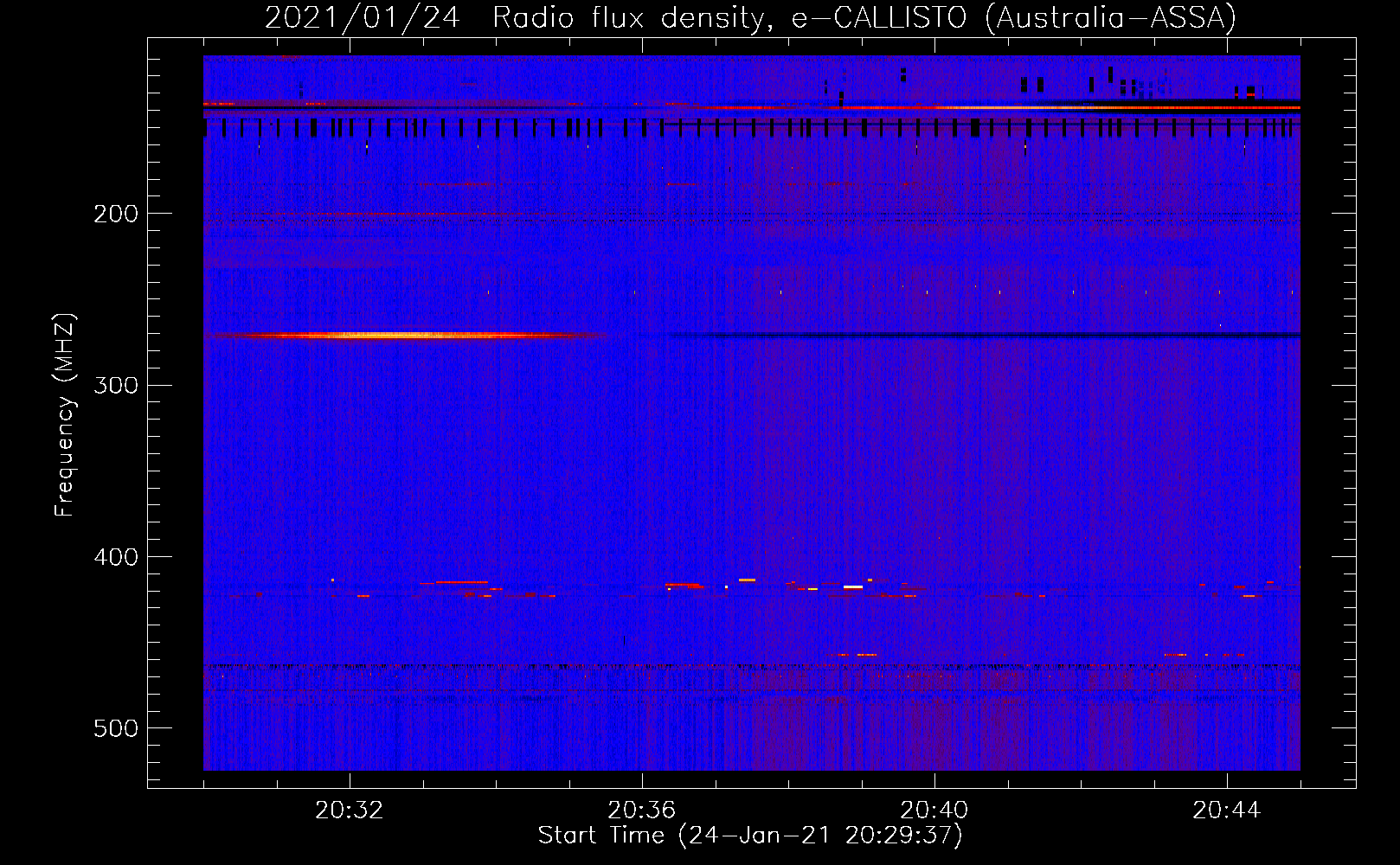
Task: Click the 'Start Time (24-Jan-21 20:29:37)' label
Action: (750, 836)
